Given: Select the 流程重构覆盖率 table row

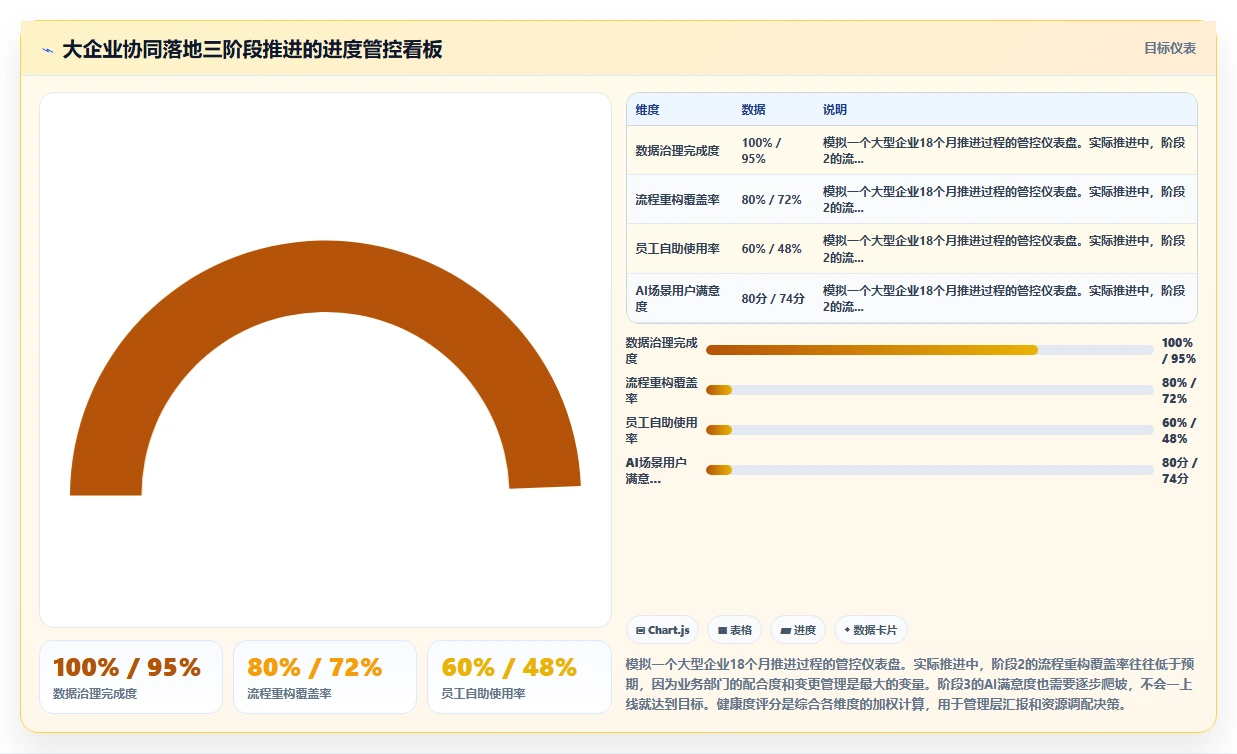Looking at the screenshot, I should click(912, 200).
